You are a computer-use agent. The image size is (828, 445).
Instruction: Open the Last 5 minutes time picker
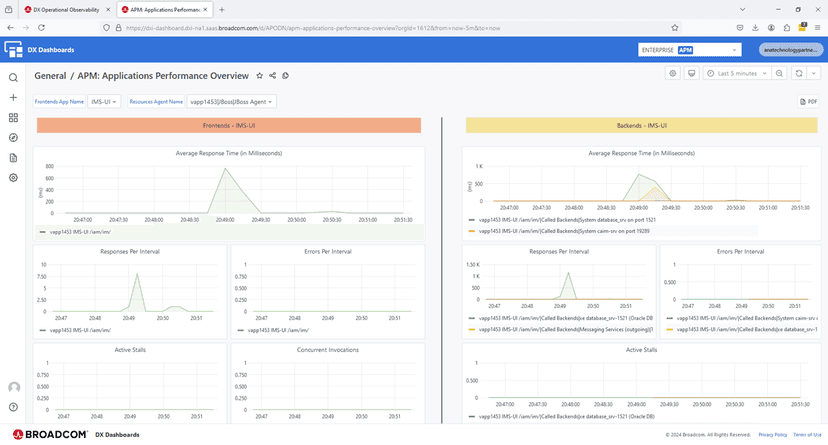[x=736, y=74]
